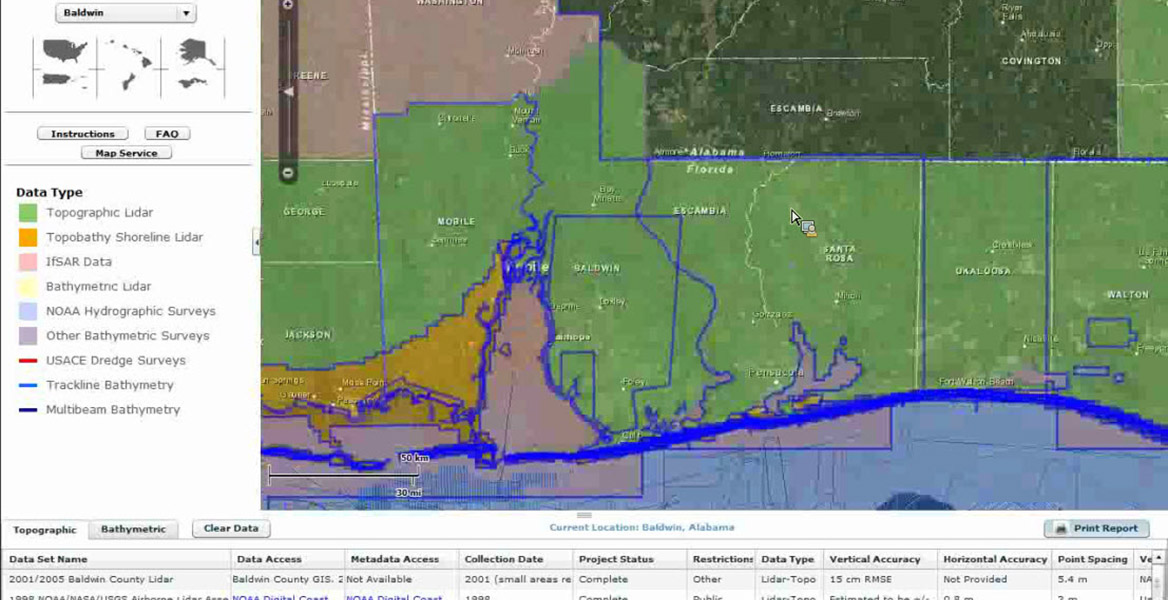Jump to the Alaska region icon

point(196,50)
